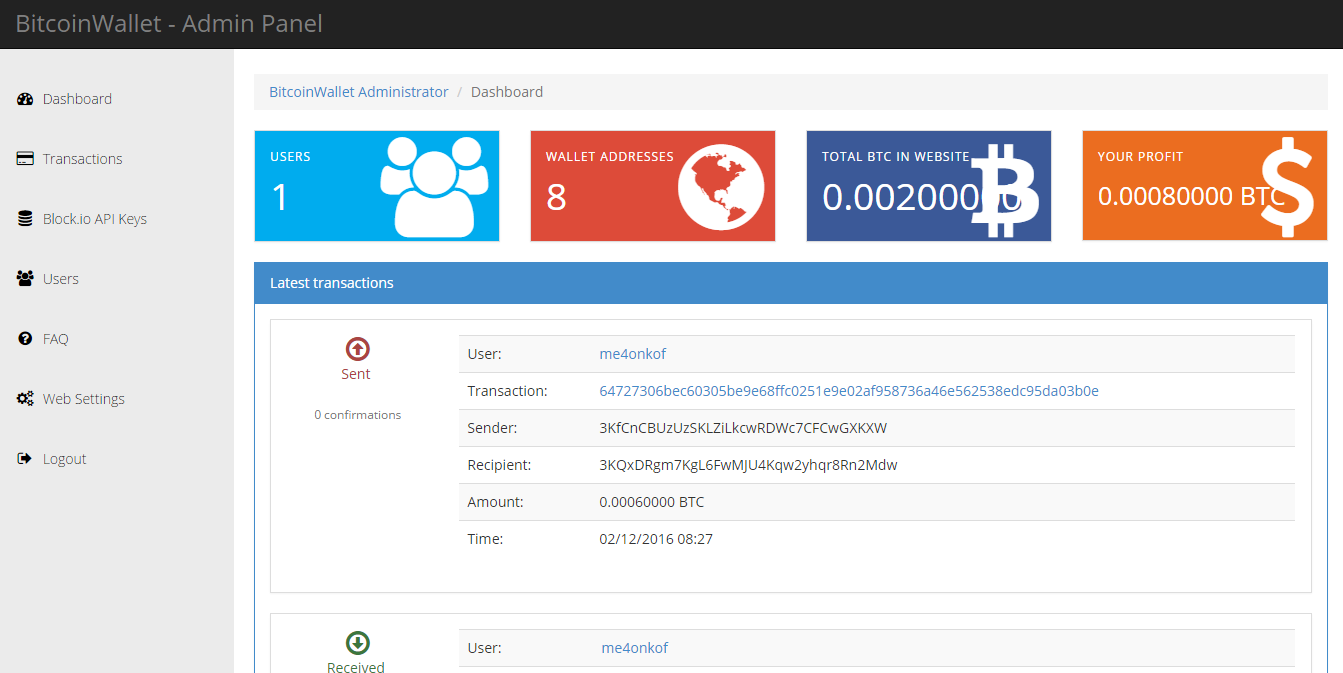Click the 0.00080000 BTC profit value
1343x673 pixels.
click(x=1191, y=196)
